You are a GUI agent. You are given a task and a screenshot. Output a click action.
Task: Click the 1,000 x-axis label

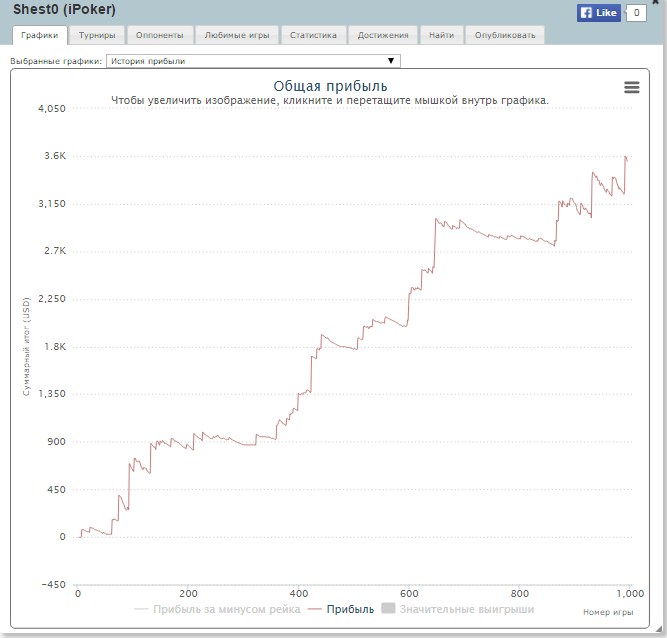[630, 594]
